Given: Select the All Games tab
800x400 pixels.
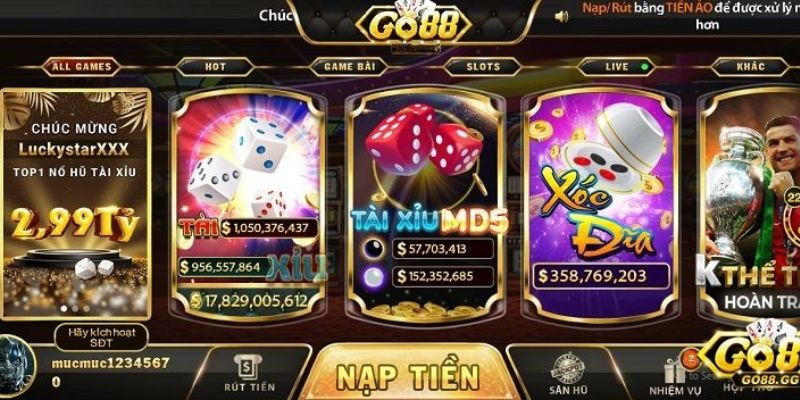Looking at the screenshot, I should (x=81, y=67).
